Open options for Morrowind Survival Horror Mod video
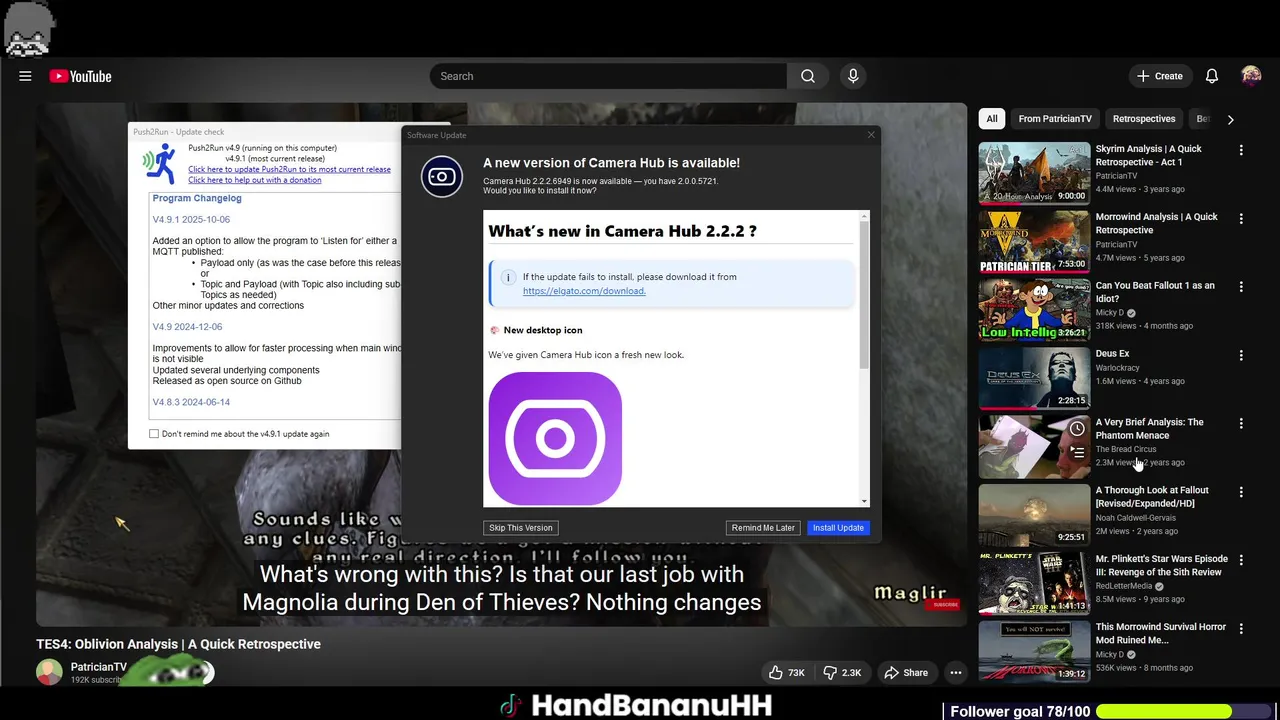This screenshot has width=1280, height=720. point(1241,628)
